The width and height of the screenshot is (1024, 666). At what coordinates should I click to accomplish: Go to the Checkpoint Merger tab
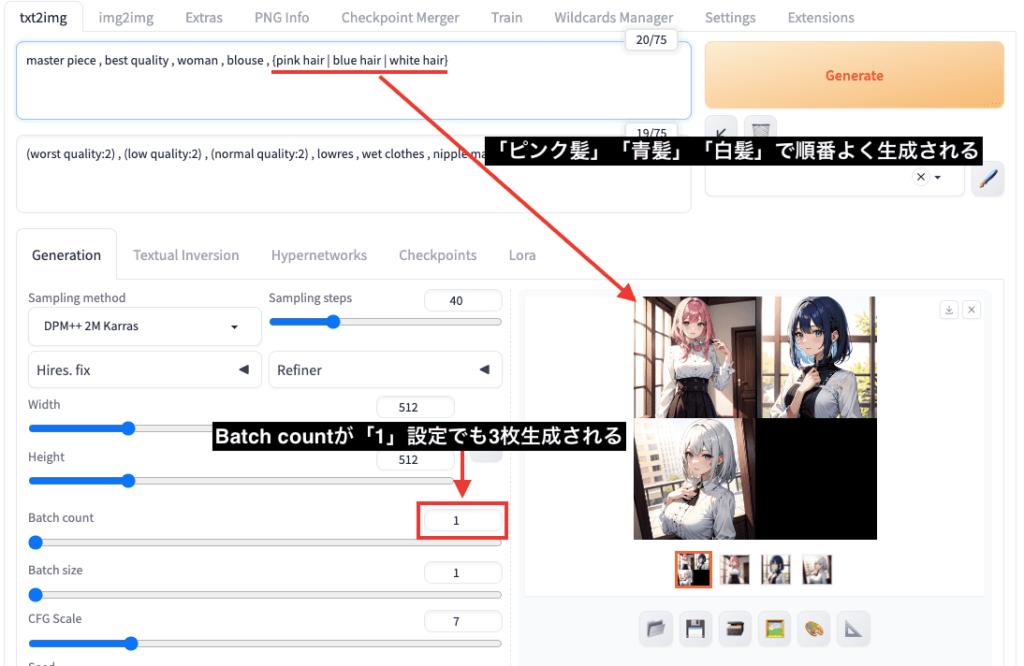tap(400, 18)
